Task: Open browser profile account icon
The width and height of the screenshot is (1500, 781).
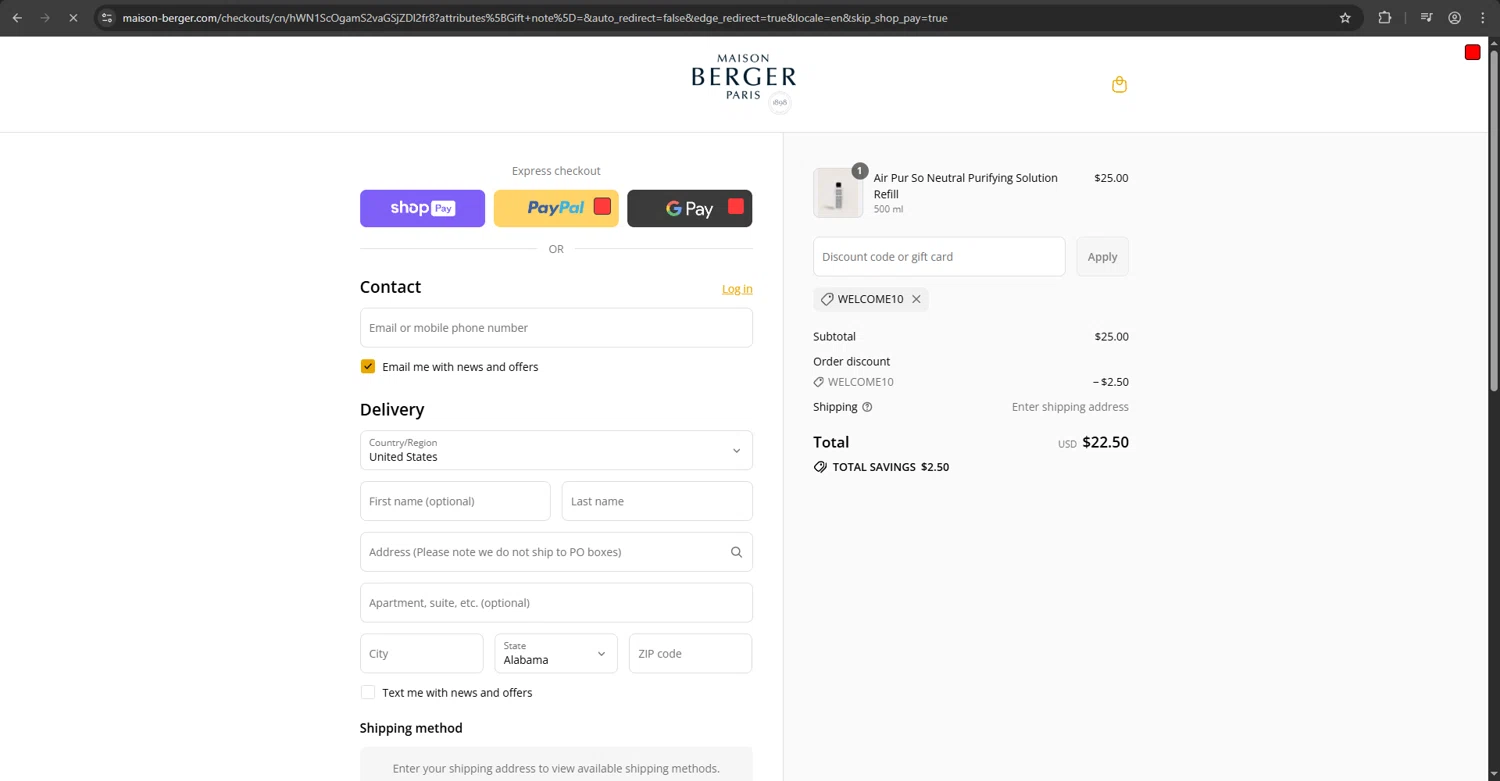Action: [1455, 18]
